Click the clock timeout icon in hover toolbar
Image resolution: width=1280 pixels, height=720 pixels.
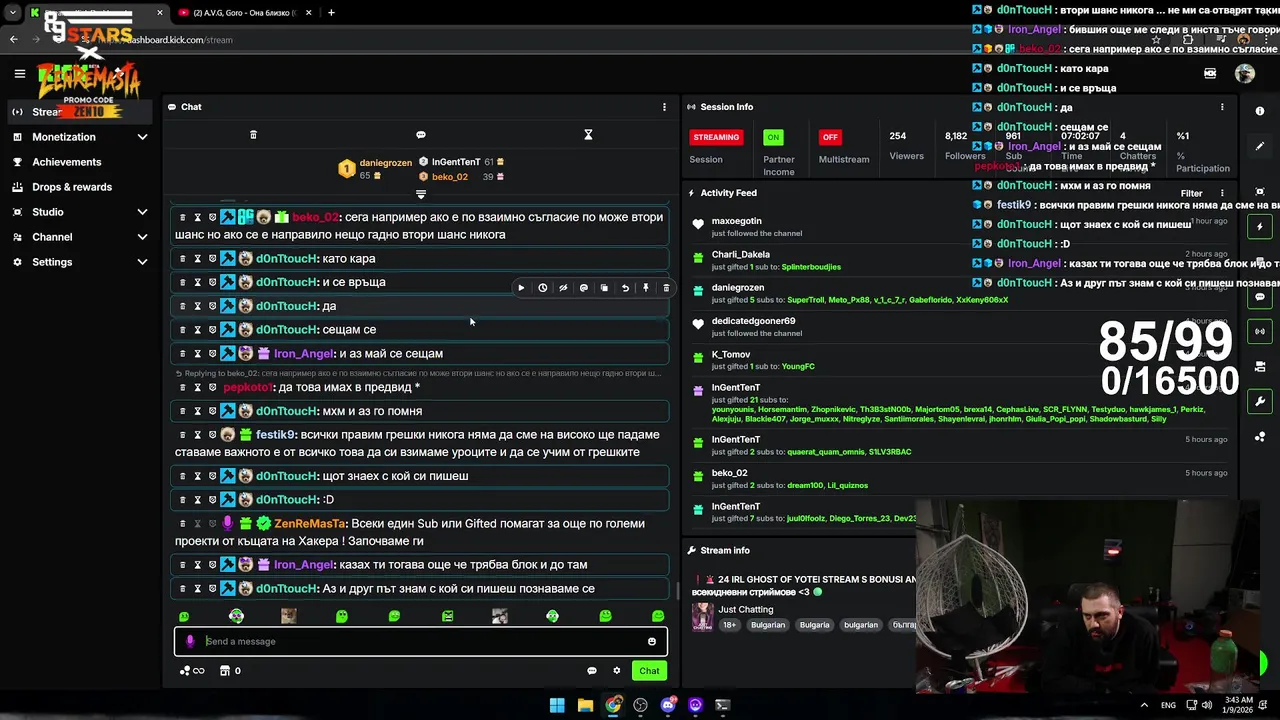542,288
